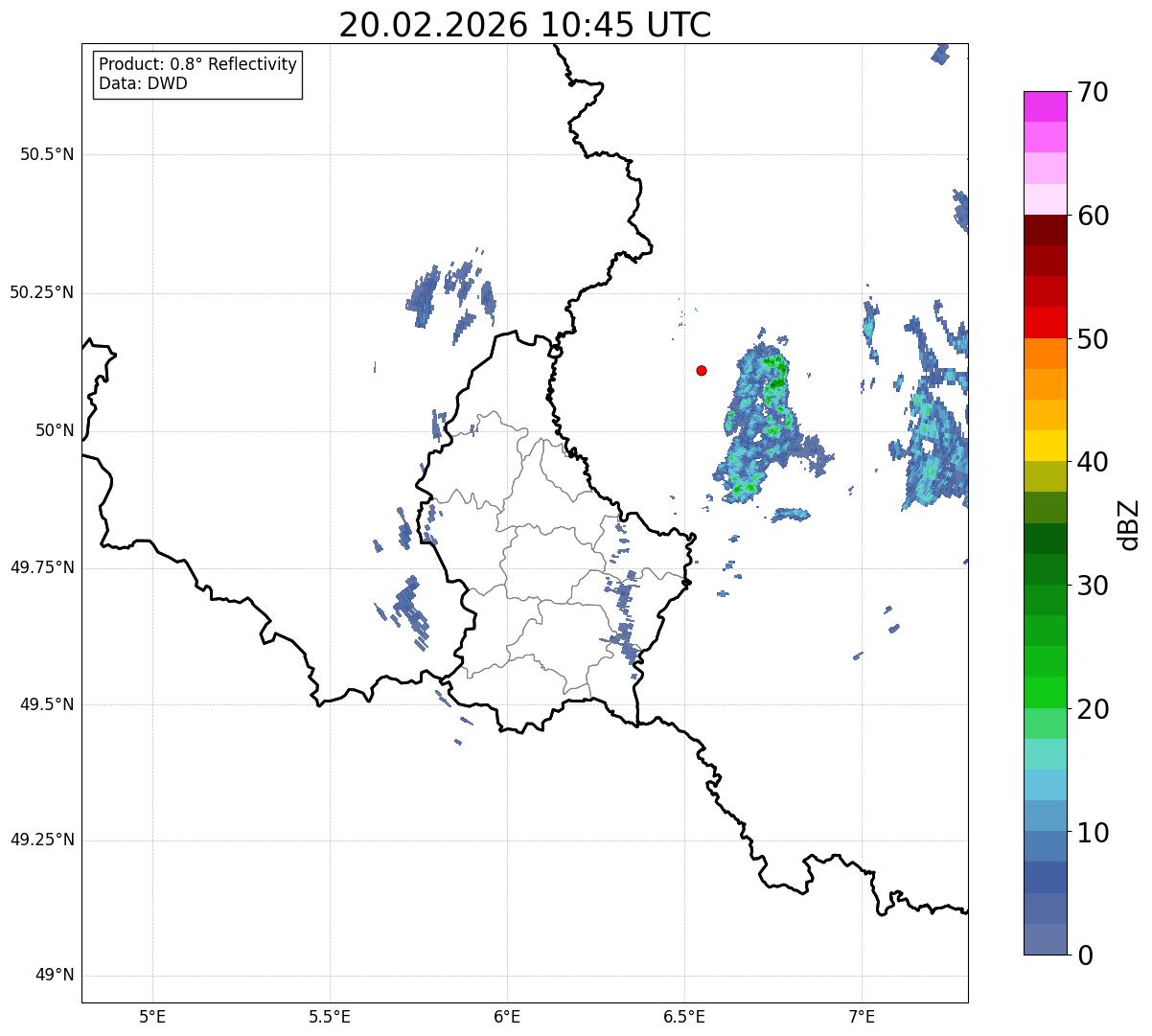Click the bright green swatch above 20 dBZ
This screenshot has width=1152, height=1036.
(1046, 692)
